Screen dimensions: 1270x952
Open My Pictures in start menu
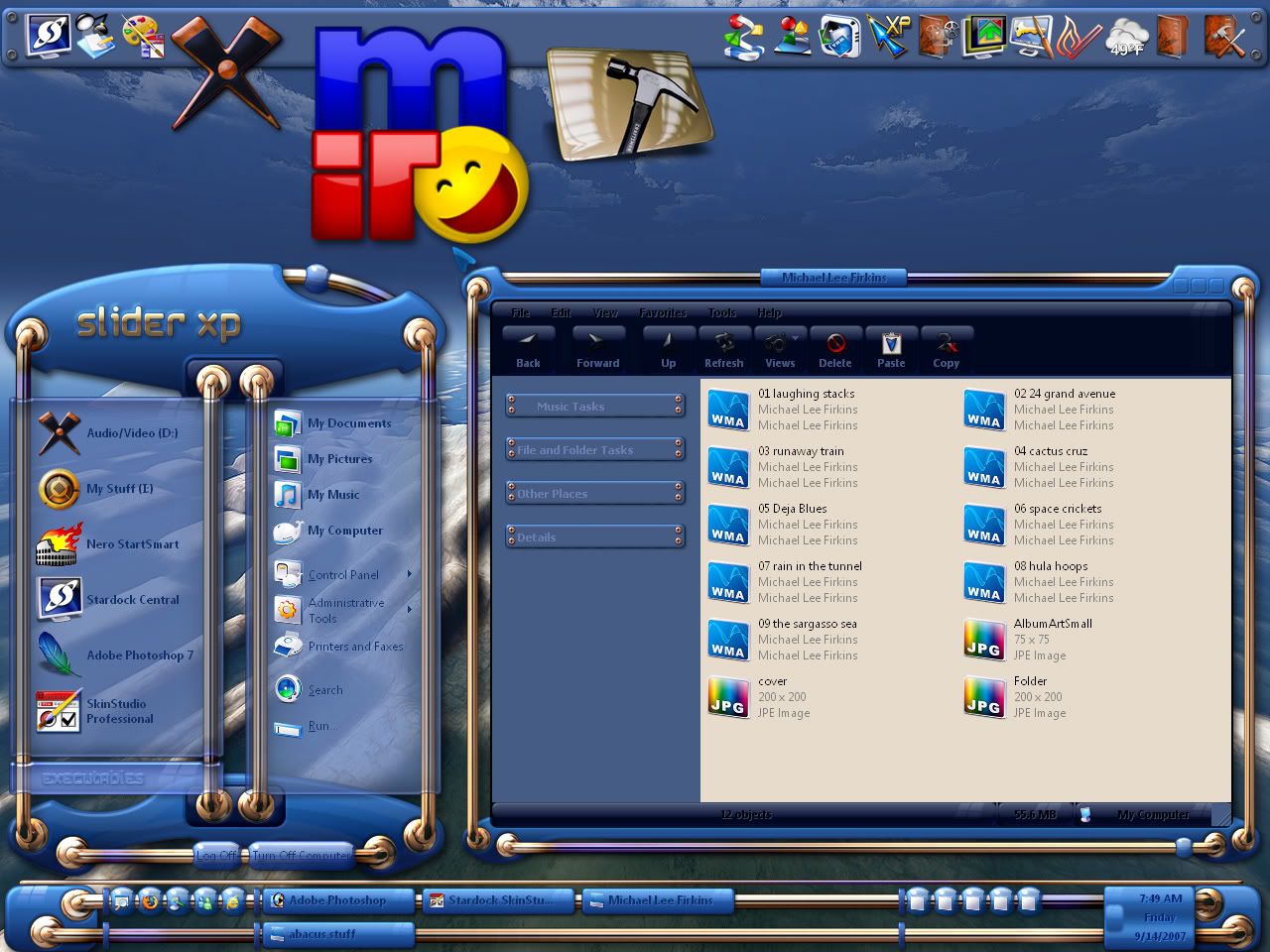(323, 459)
